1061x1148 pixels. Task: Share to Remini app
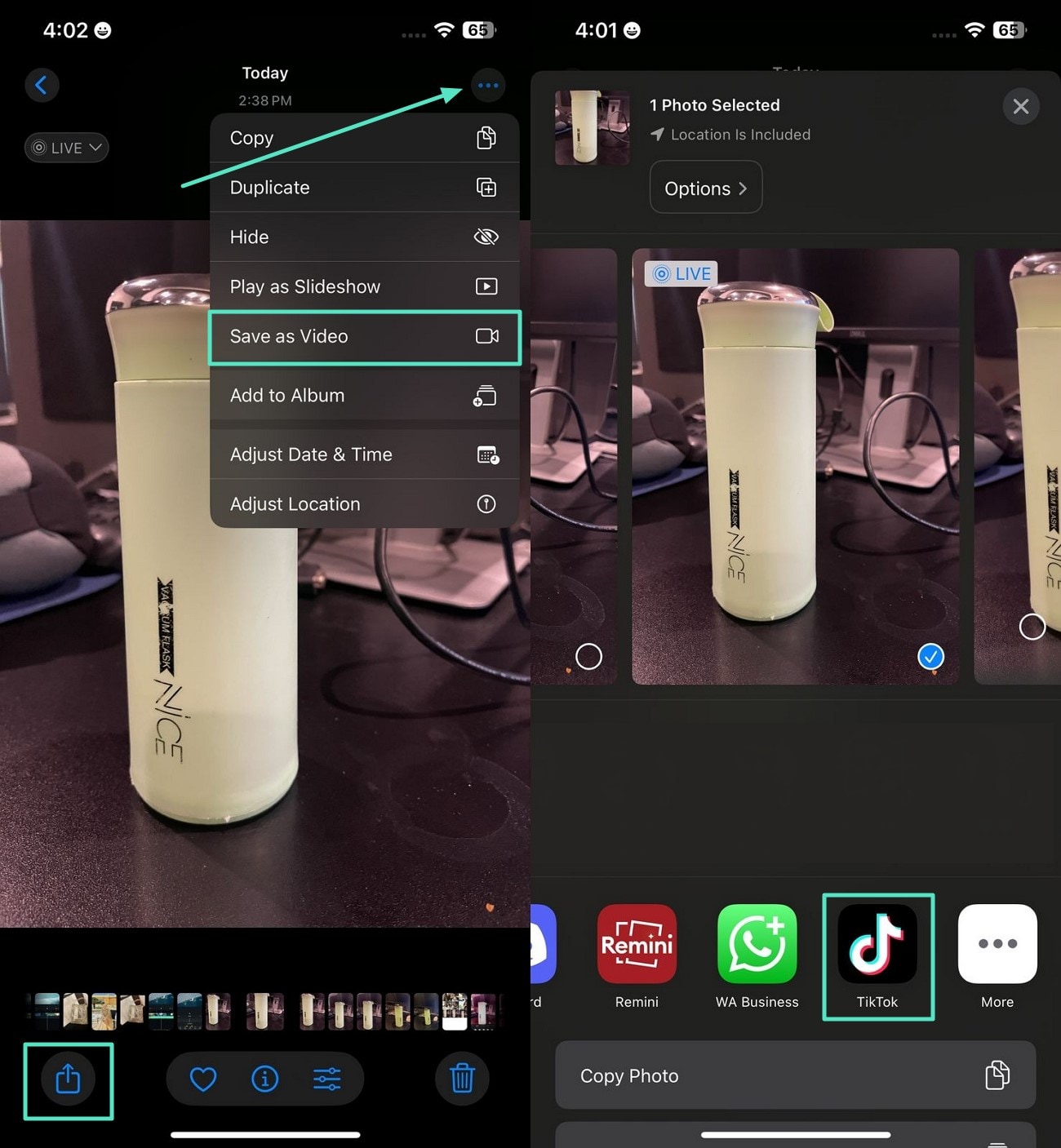pos(637,955)
